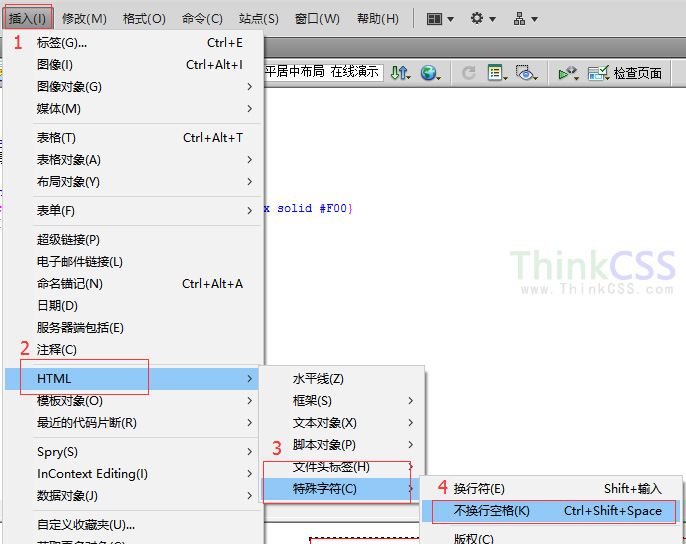Open the gear extensions menu icon
Viewport: 686px width, 544px height.
483,19
